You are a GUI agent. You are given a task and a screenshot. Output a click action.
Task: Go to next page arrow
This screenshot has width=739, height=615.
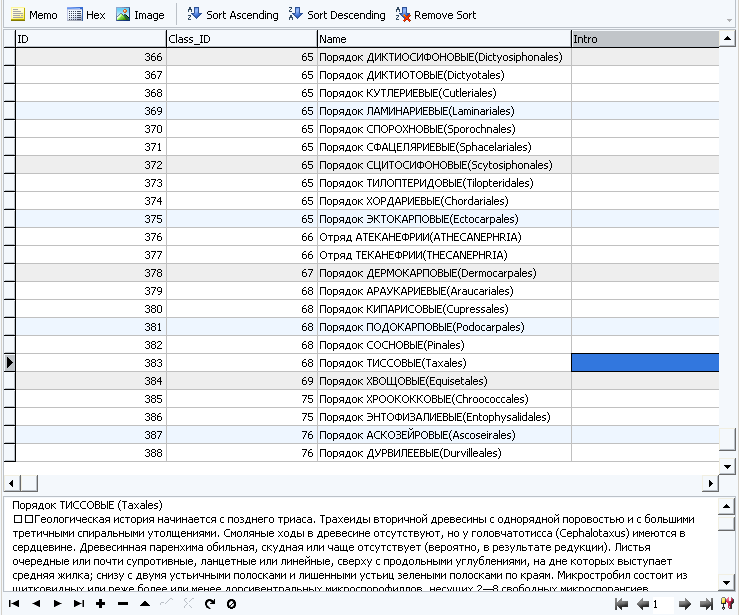[684, 604]
